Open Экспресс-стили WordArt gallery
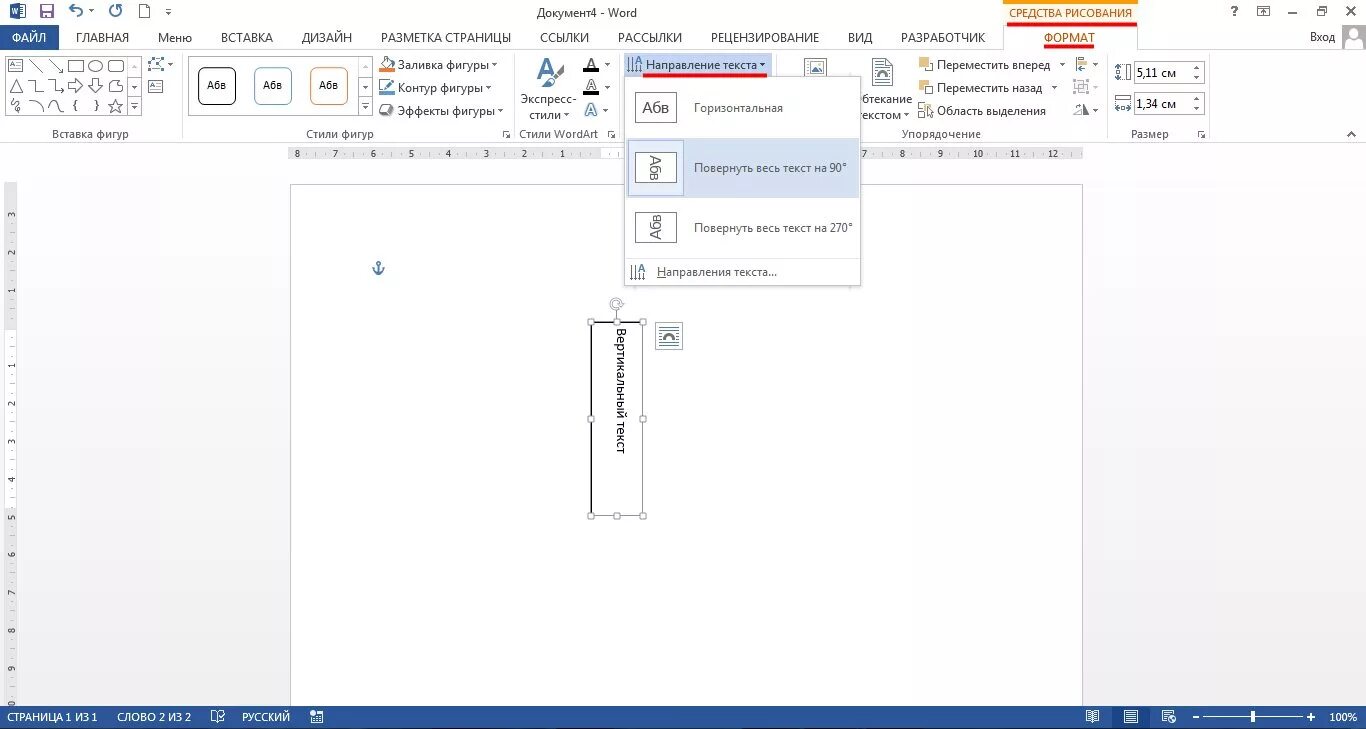 tap(548, 89)
